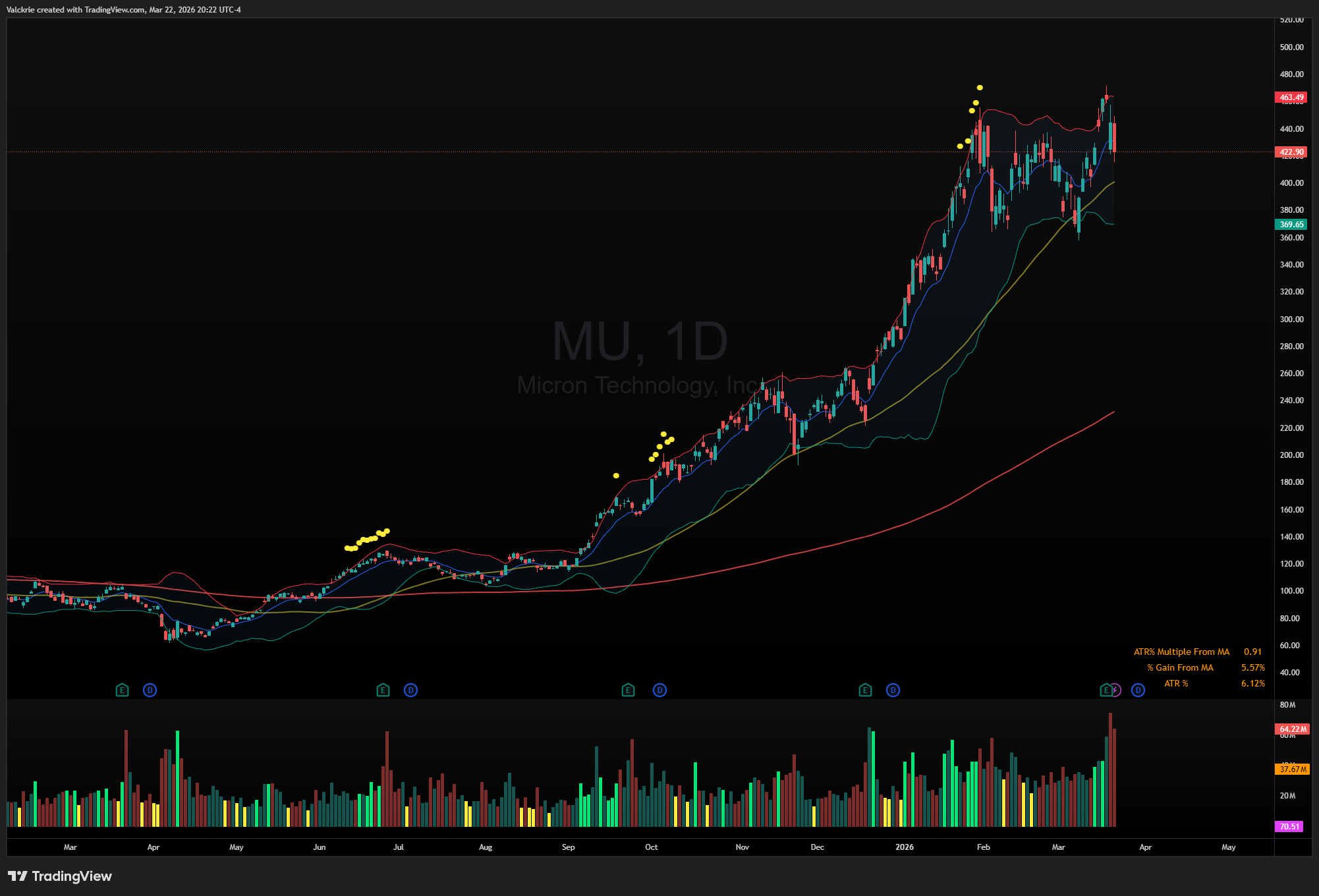Screen dimensions: 1319x896
Task: Click the dividend D marker before 2026 label
Action: pyautogui.click(x=893, y=690)
